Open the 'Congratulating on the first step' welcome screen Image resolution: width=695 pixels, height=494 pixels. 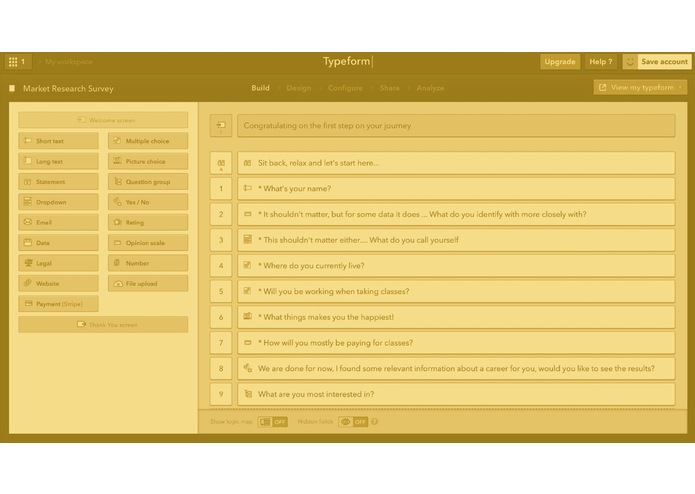pyautogui.click(x=456, y=126)
